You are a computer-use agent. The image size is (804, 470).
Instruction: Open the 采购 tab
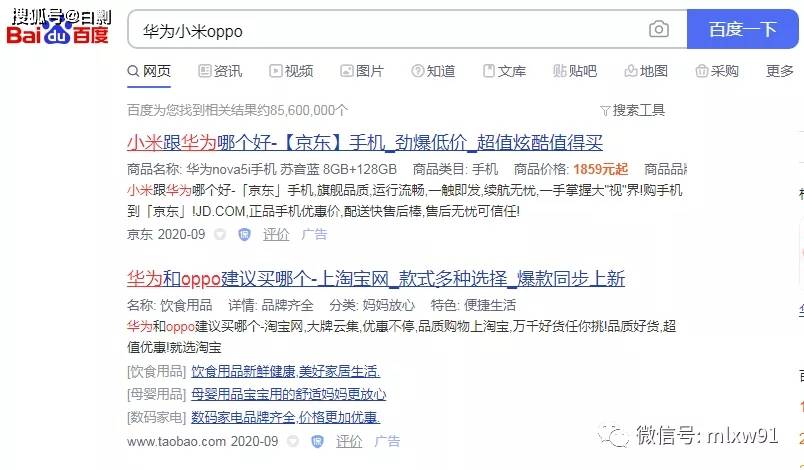[x=717, y=71]
